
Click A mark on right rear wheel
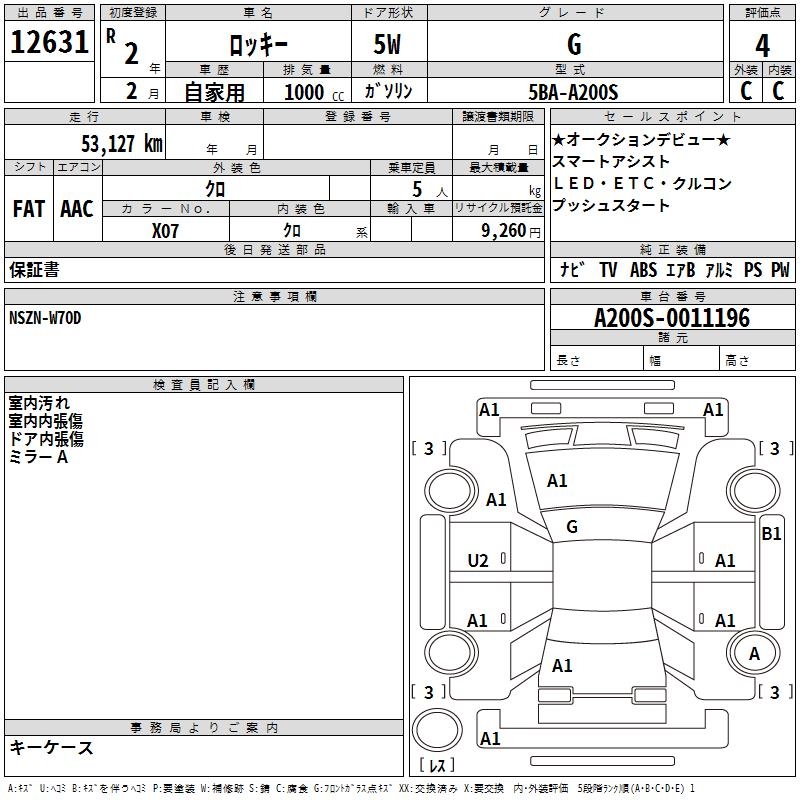[x=754, y=654]
